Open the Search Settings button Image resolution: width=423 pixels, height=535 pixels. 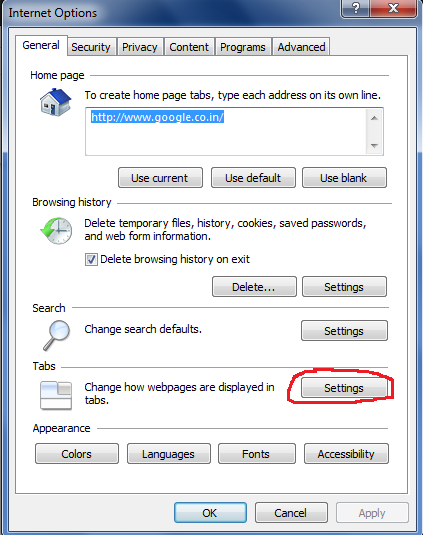point(344,330)
